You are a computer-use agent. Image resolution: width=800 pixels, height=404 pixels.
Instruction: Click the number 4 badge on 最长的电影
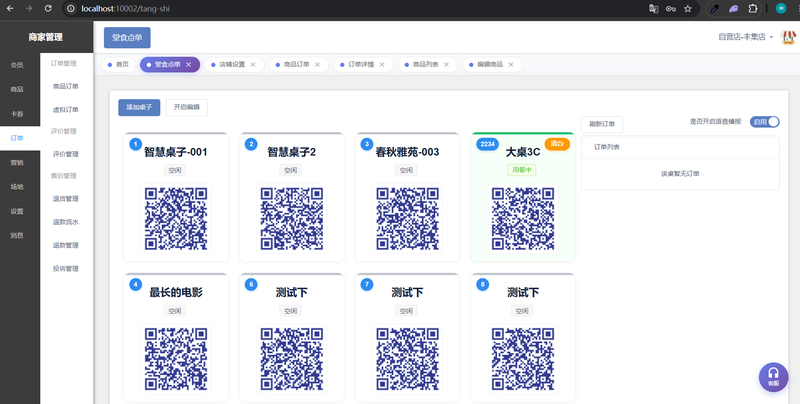tap(135, 285)
